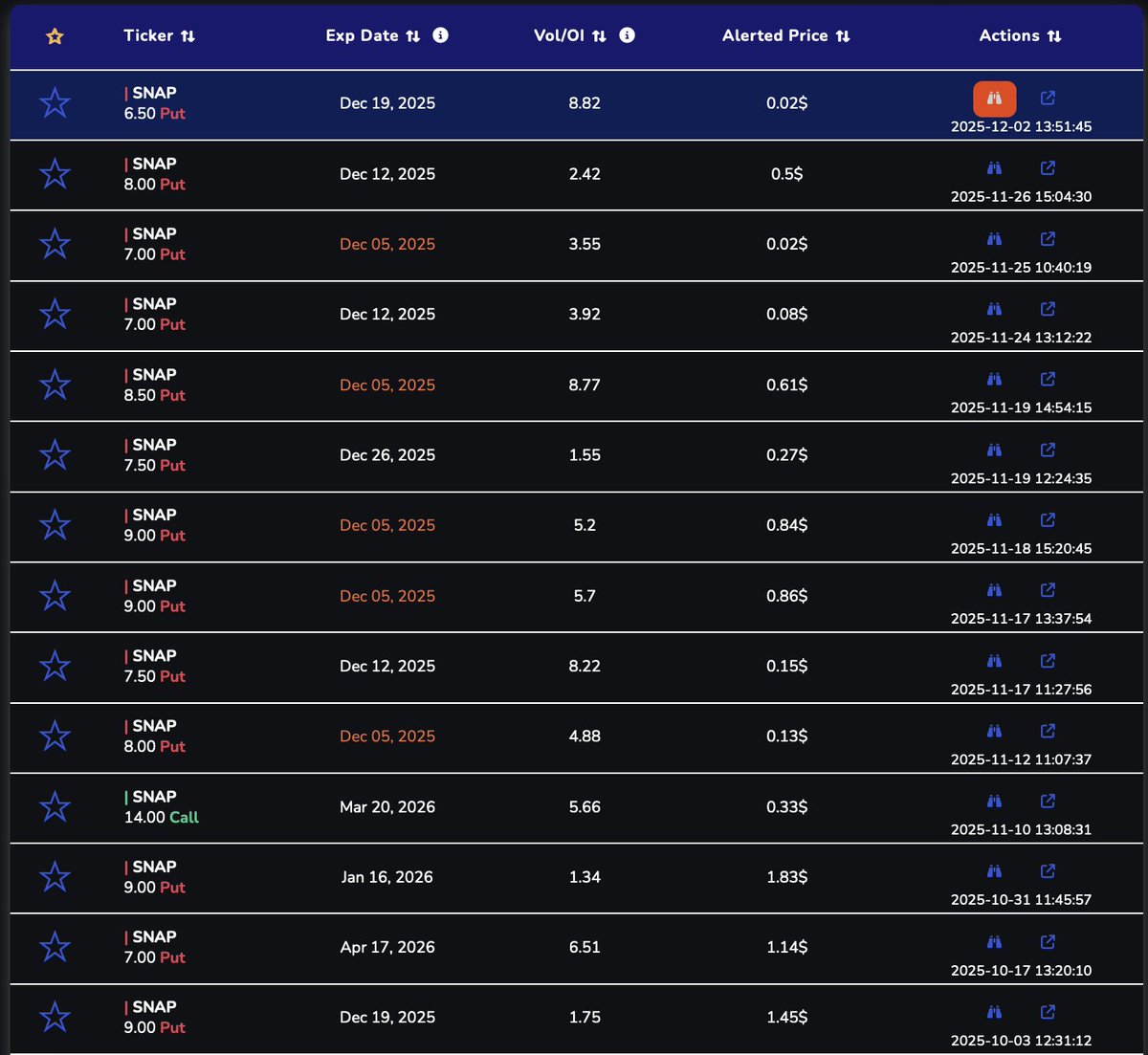Click binoculars icon in 2025-10-31 11:45:57 row
1148x1055 pixels.
(994, 871)
